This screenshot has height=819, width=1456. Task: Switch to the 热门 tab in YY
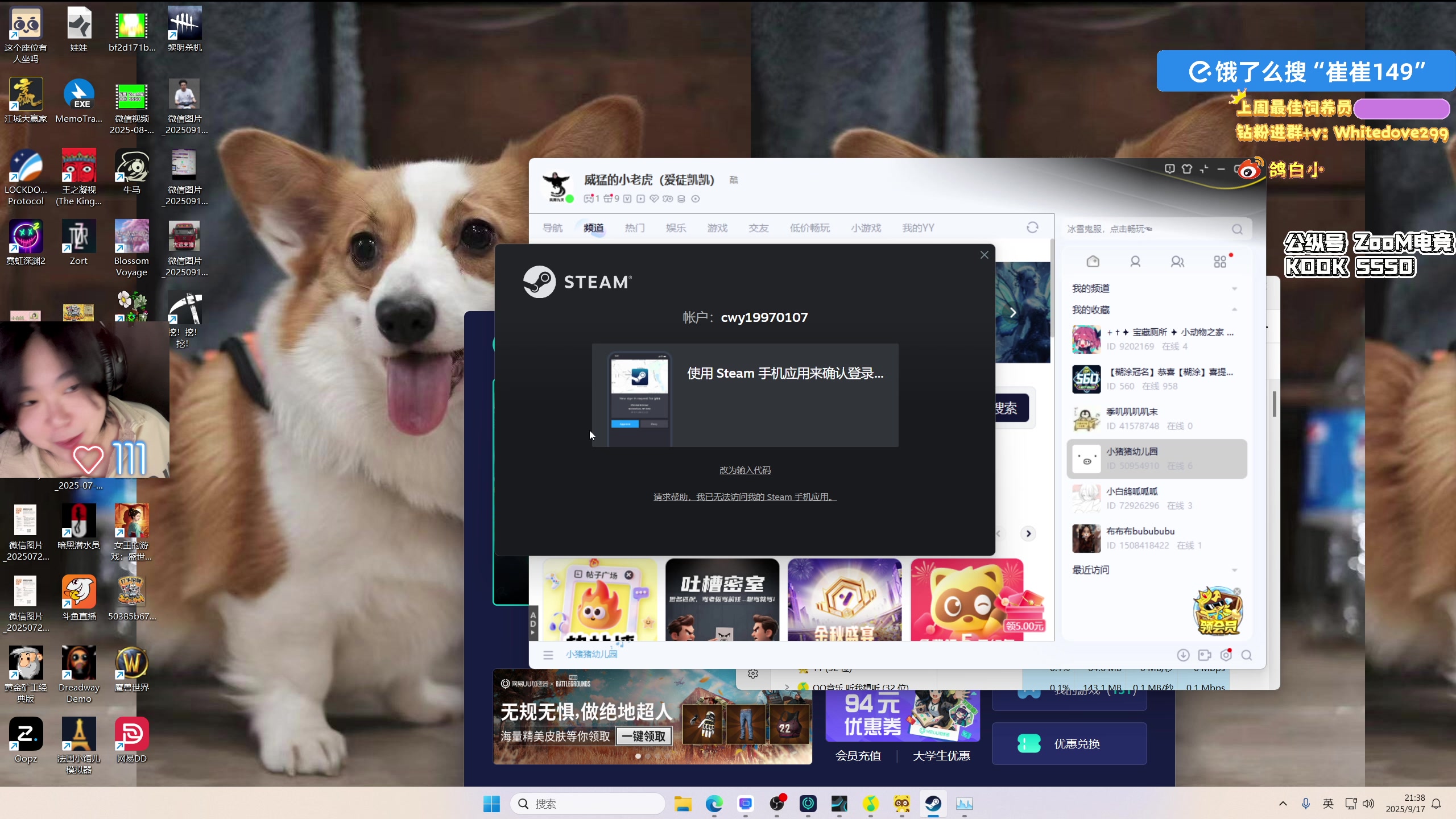(x=635, y=228)
